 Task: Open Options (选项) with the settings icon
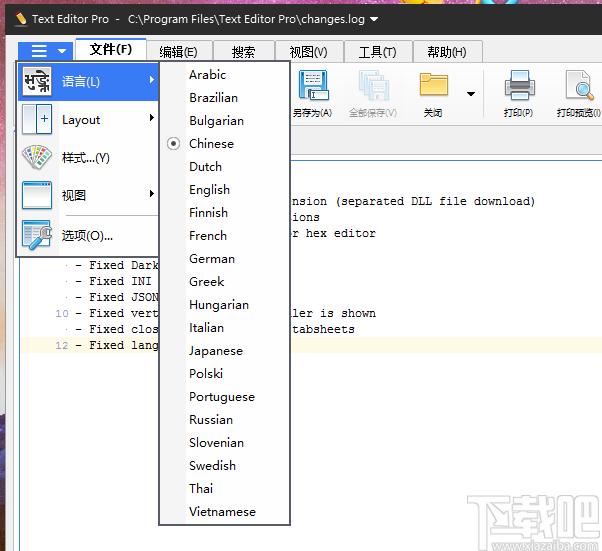(x=37, y=235)
